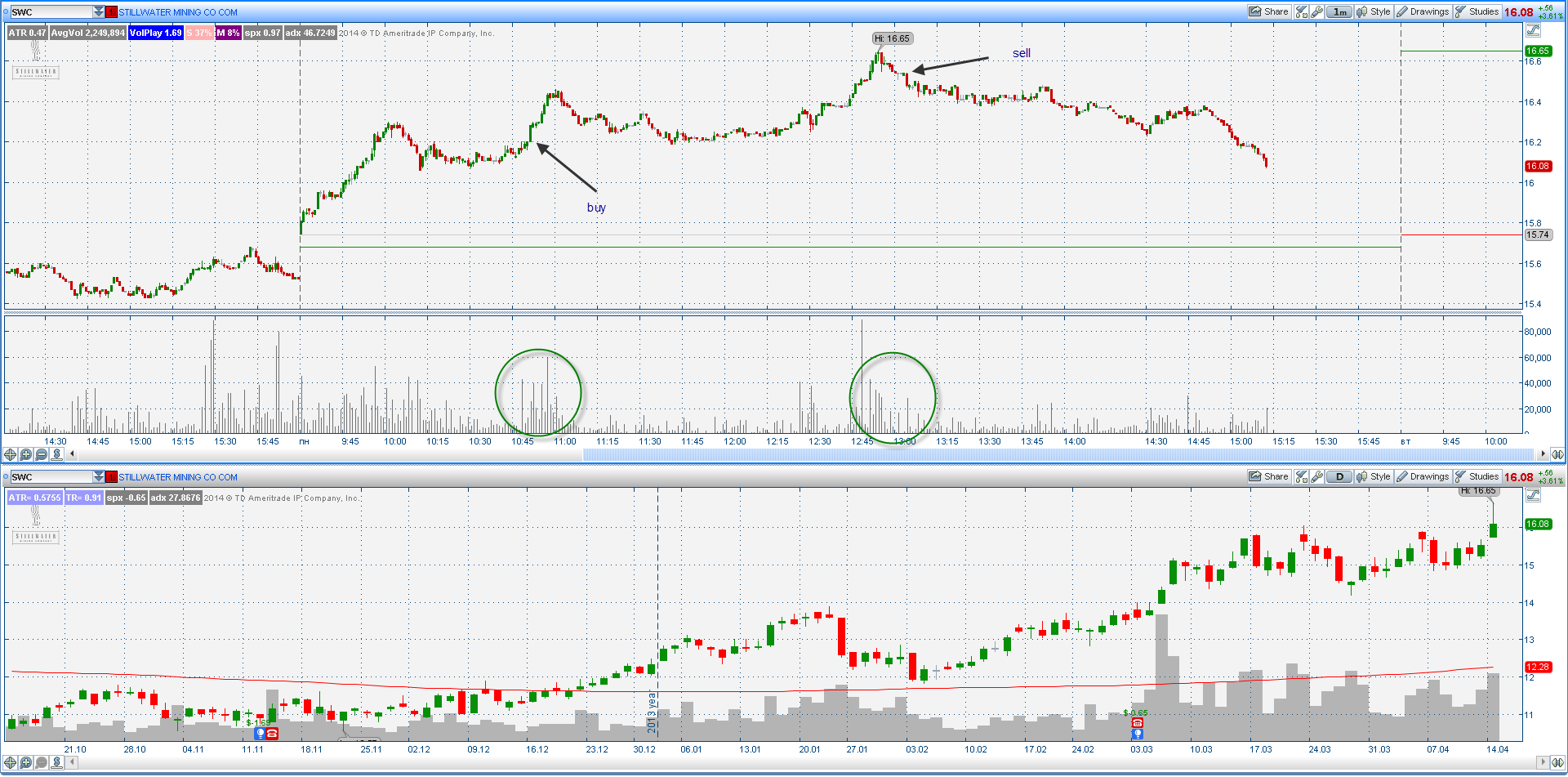Image resolution: width=1568 pixels, height=777 pixels.
Task: Toggle the bottom chart price axis scale icon
Action: pos(1533,495)
